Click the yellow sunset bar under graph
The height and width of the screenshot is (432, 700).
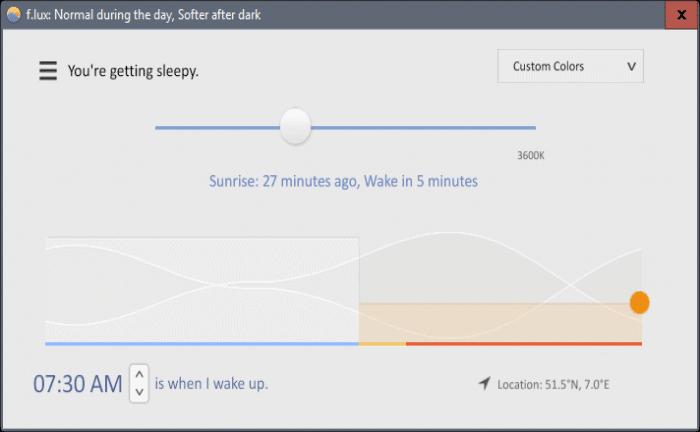click(382, 344)
